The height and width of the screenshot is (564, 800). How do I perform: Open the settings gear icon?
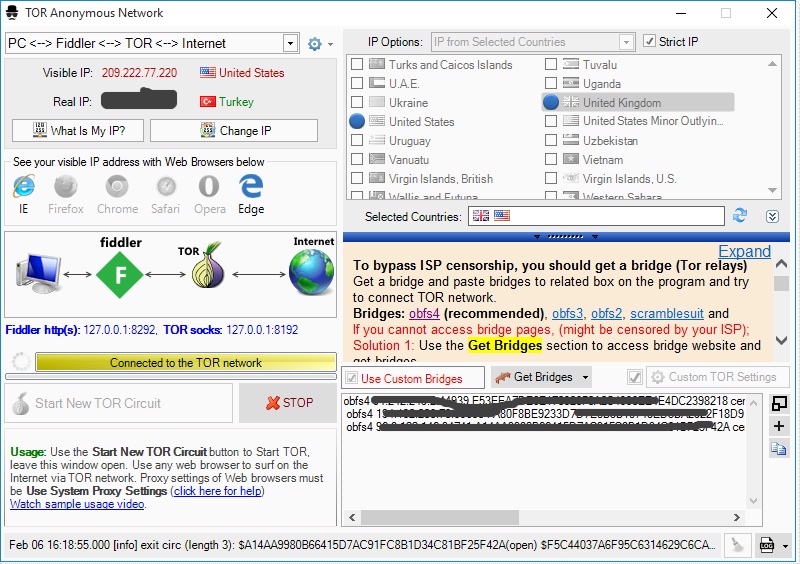tap(314, 44)
